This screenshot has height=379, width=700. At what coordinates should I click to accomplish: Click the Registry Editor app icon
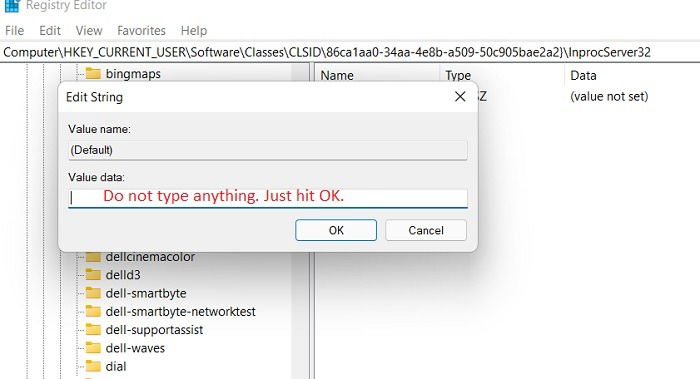(12, 5)
